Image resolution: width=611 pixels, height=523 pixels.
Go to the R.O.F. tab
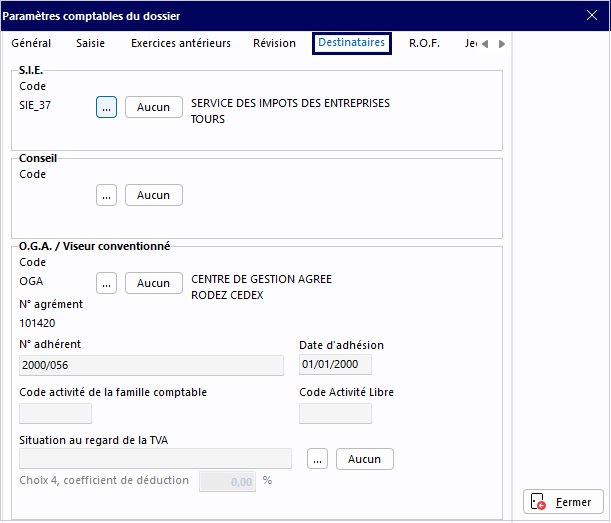pos(424,43)
